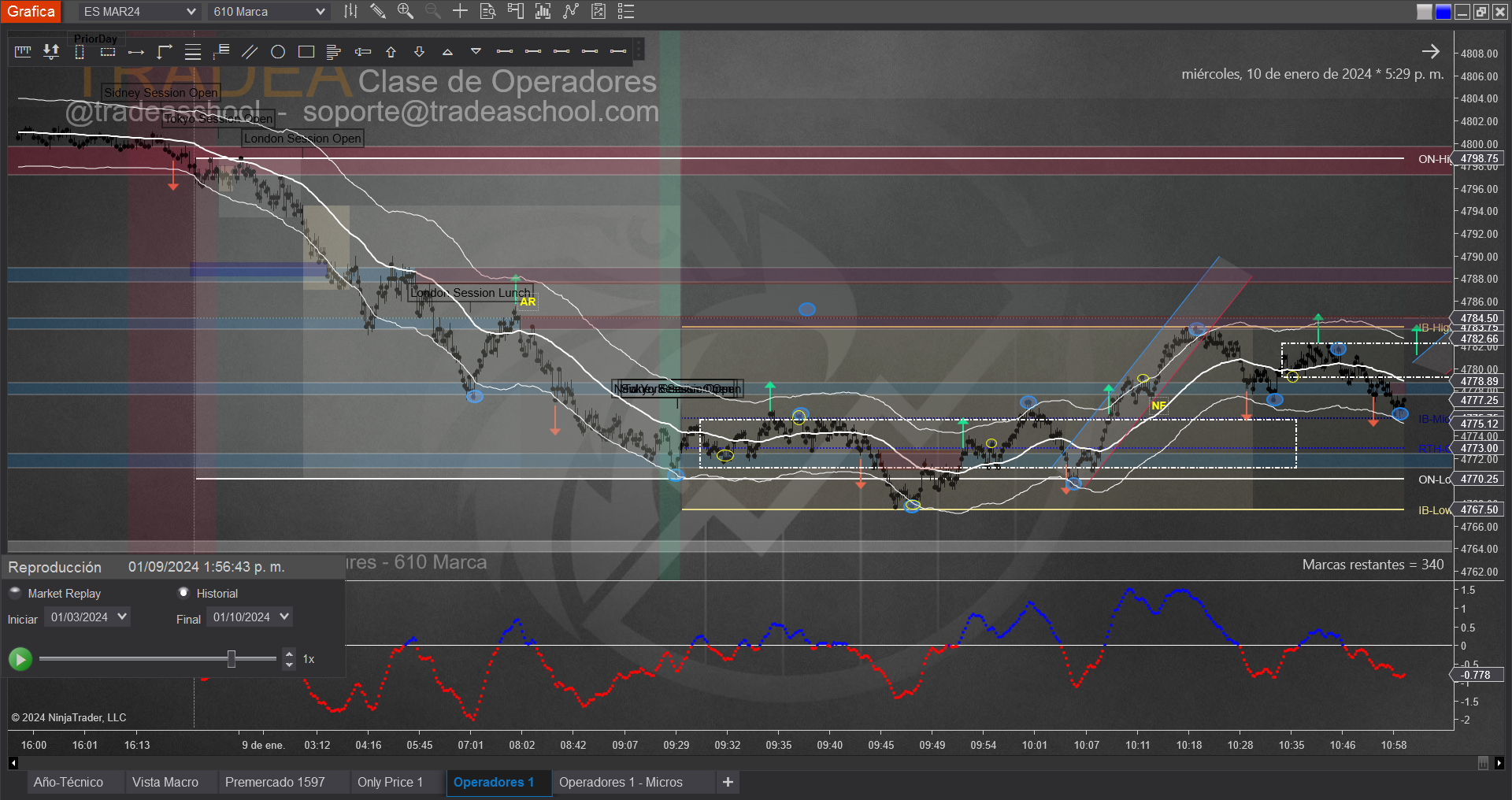Click the blue link color swatch
This screenshot has width=1512, height=800.
click(1443, 12)
